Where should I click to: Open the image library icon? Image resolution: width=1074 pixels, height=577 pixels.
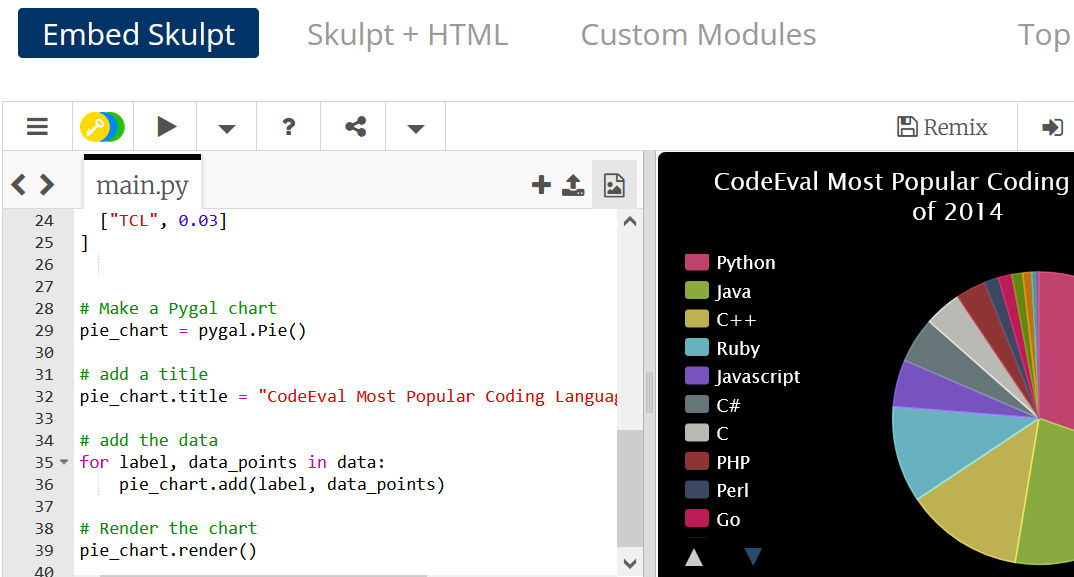click(x=614, y=185)
